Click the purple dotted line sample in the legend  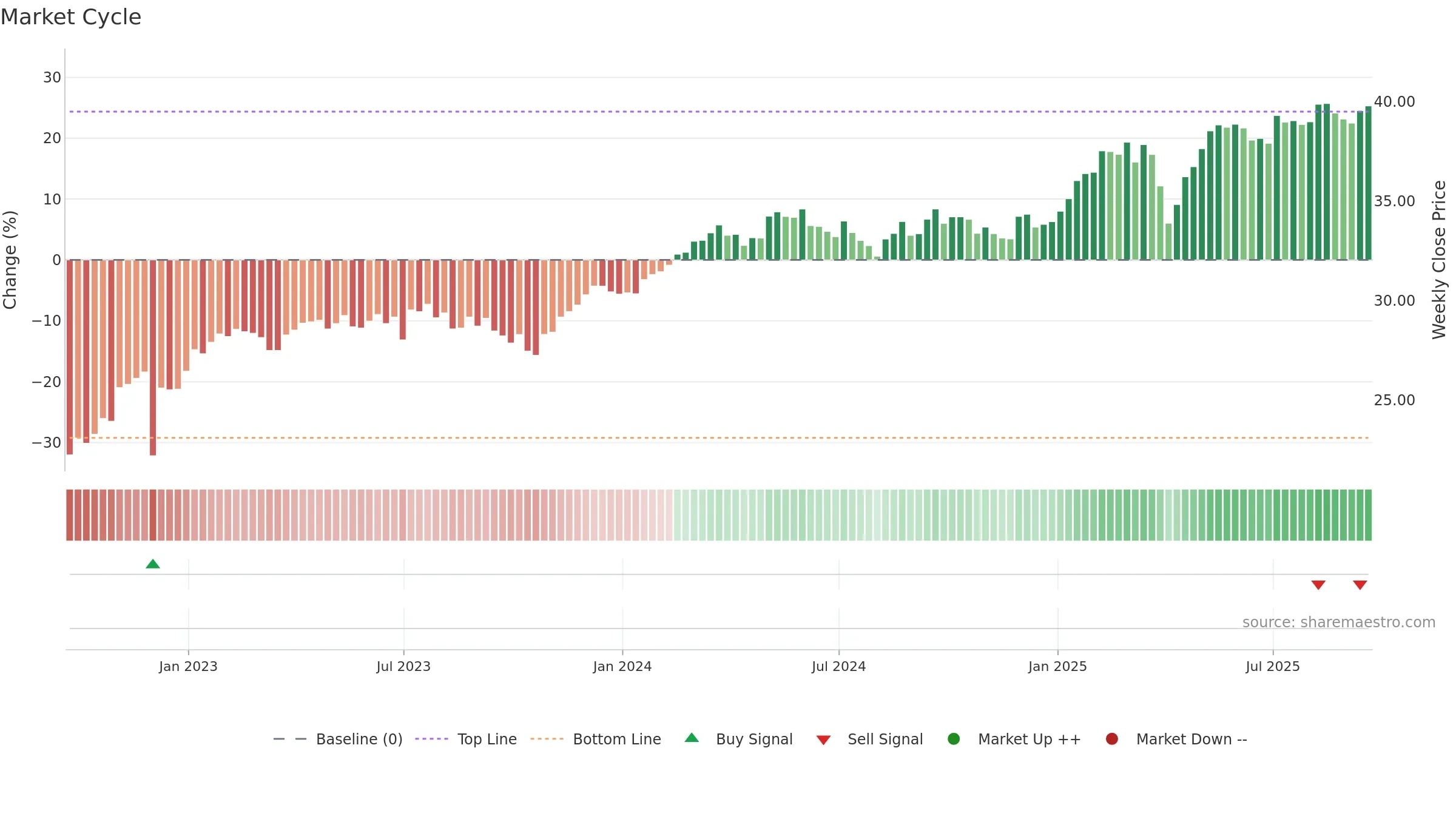tap(431, 739)
